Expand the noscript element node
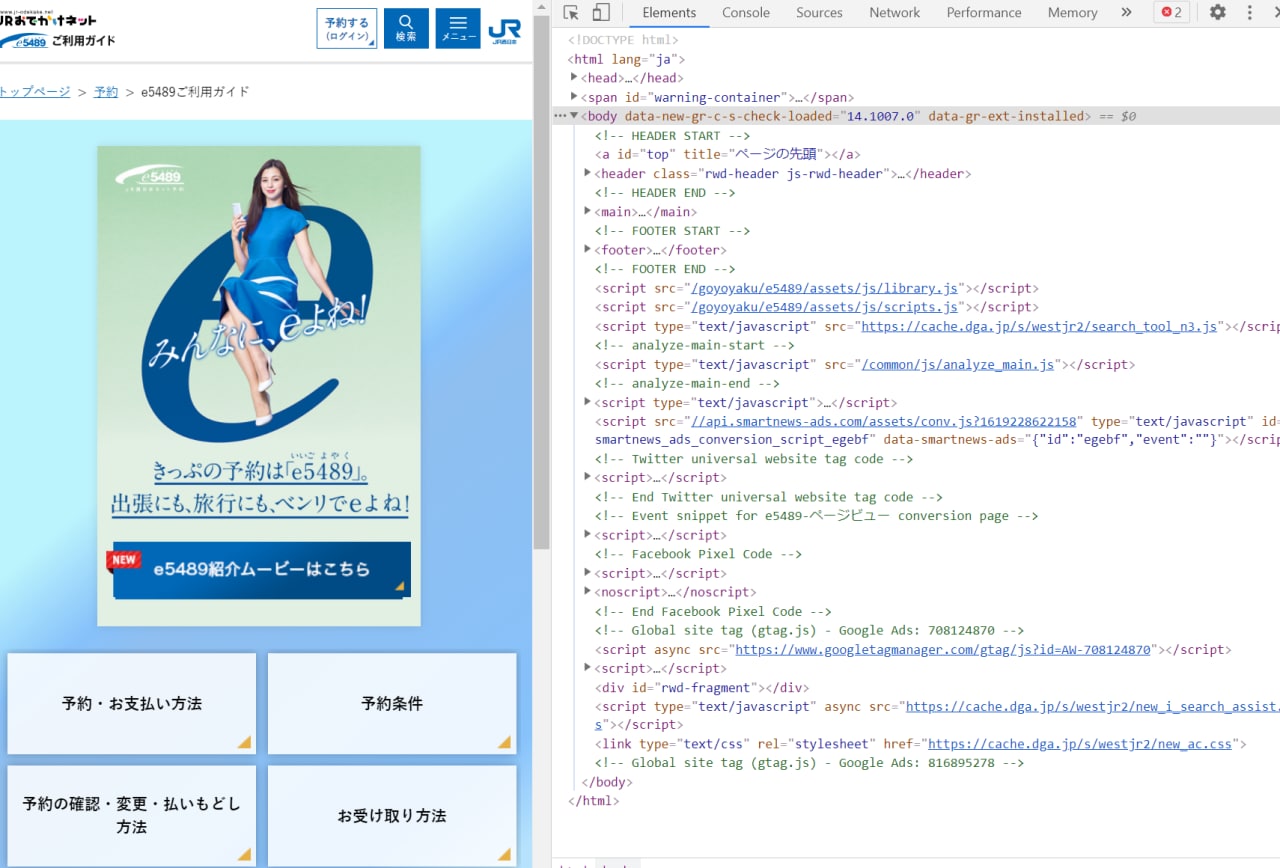This screenshot has height=868, width=1280. tap(588, 592)
